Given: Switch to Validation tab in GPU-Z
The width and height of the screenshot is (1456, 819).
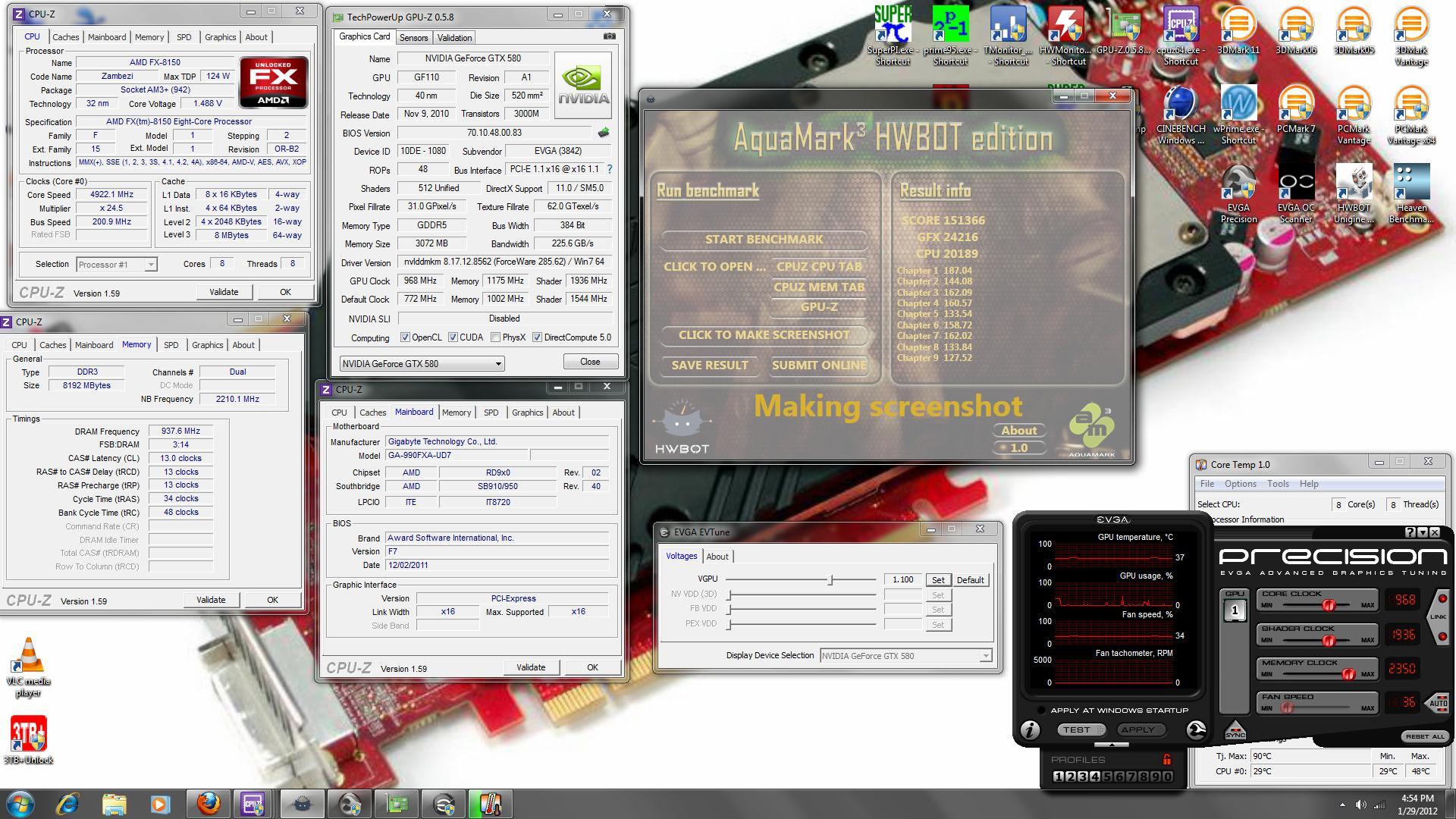Looking at the screenshot, I should tap(454, 37).
